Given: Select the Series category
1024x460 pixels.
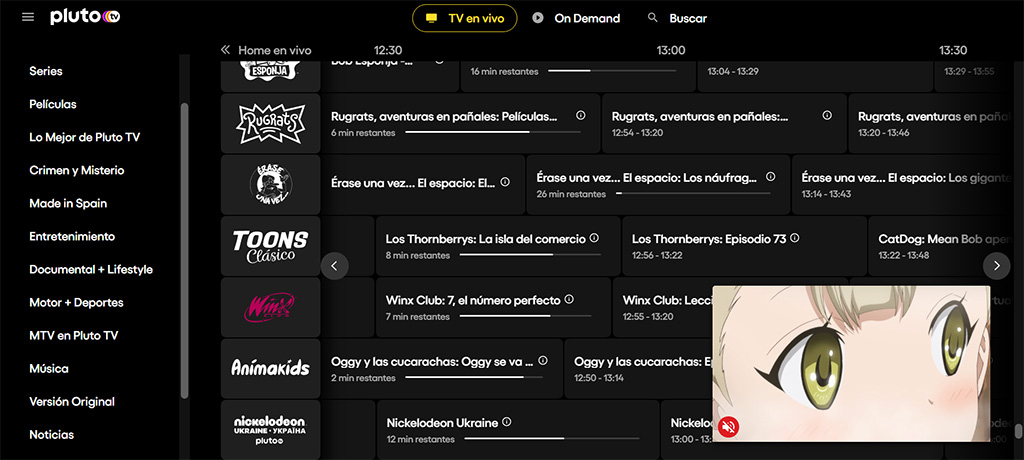Looking at the screenshot, I should [46, 71].
